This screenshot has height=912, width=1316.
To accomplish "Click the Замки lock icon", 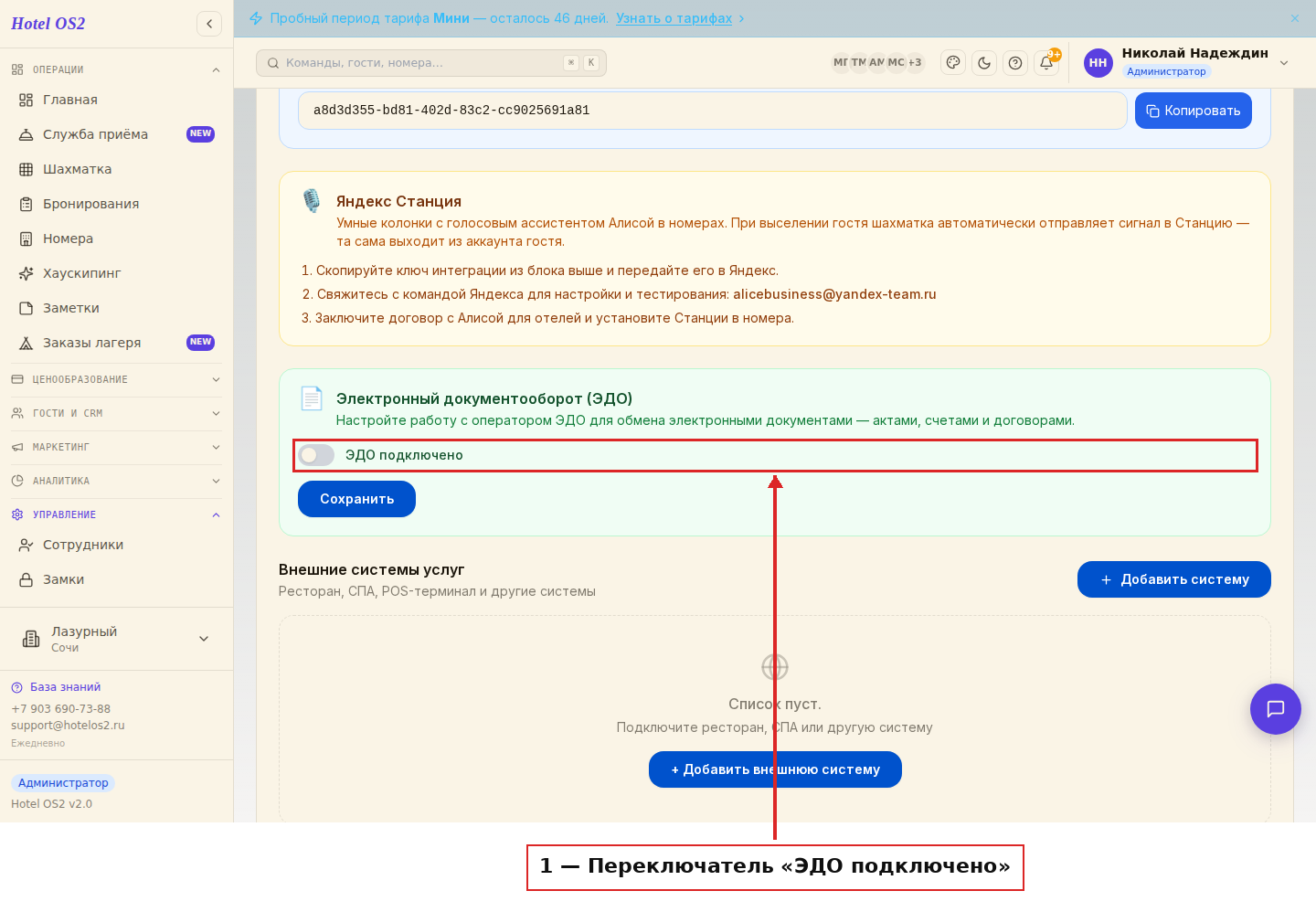I will (27, 579).
